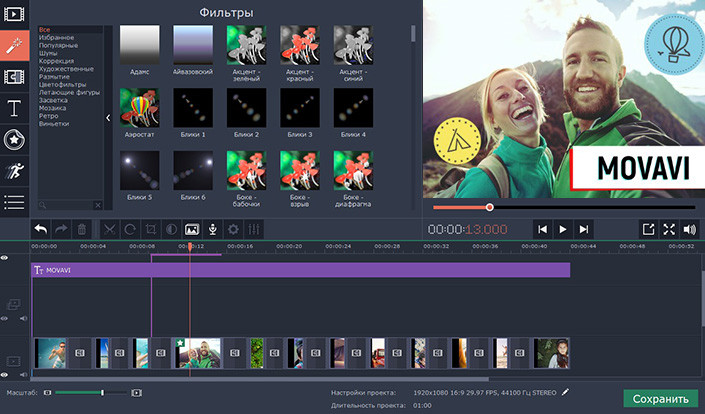This screenshot has height=414, width=705.
Task: Choose the Айвазовский filter thumbnail
Action: [193, 45]
